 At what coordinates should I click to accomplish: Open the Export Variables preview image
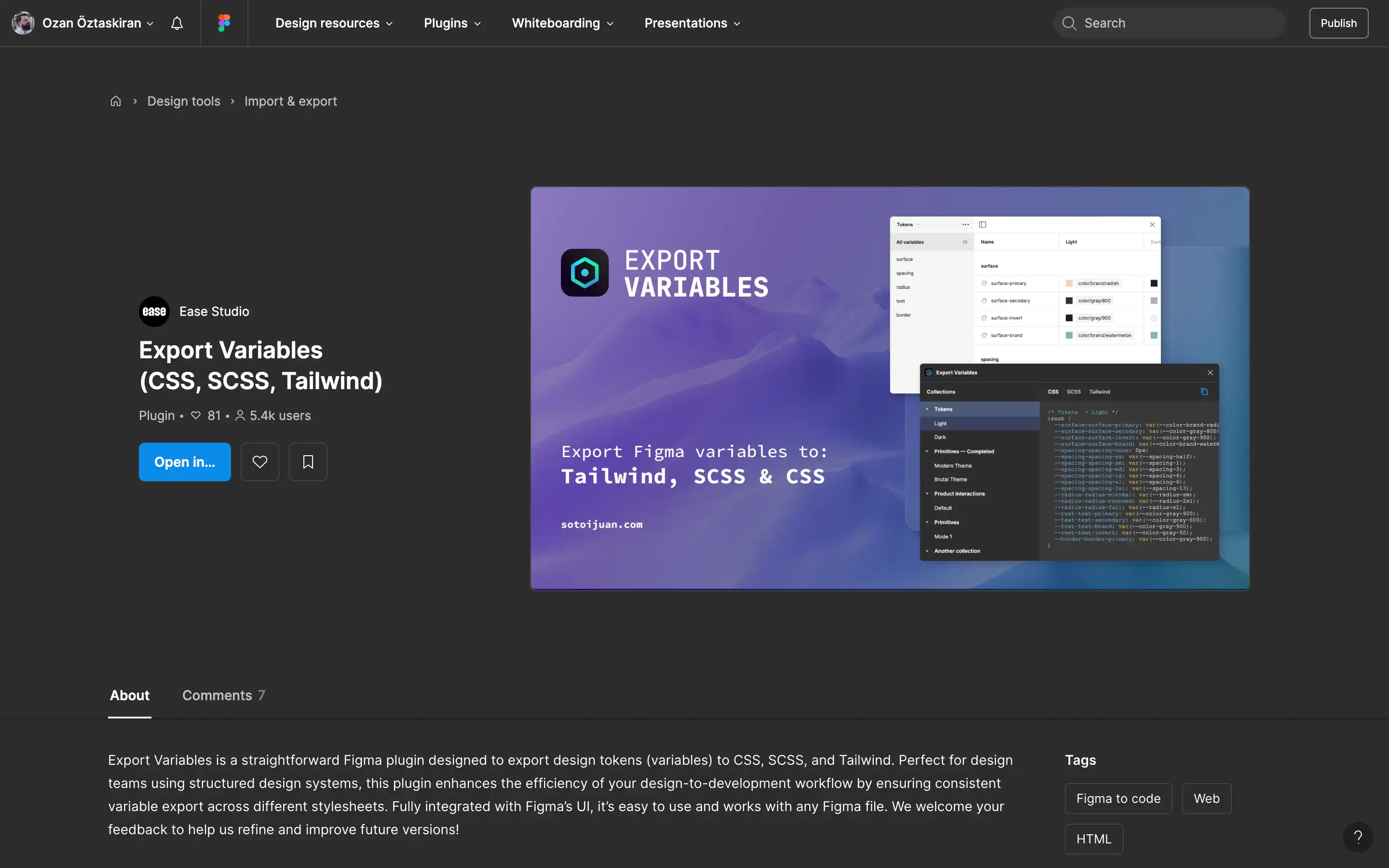890,389
